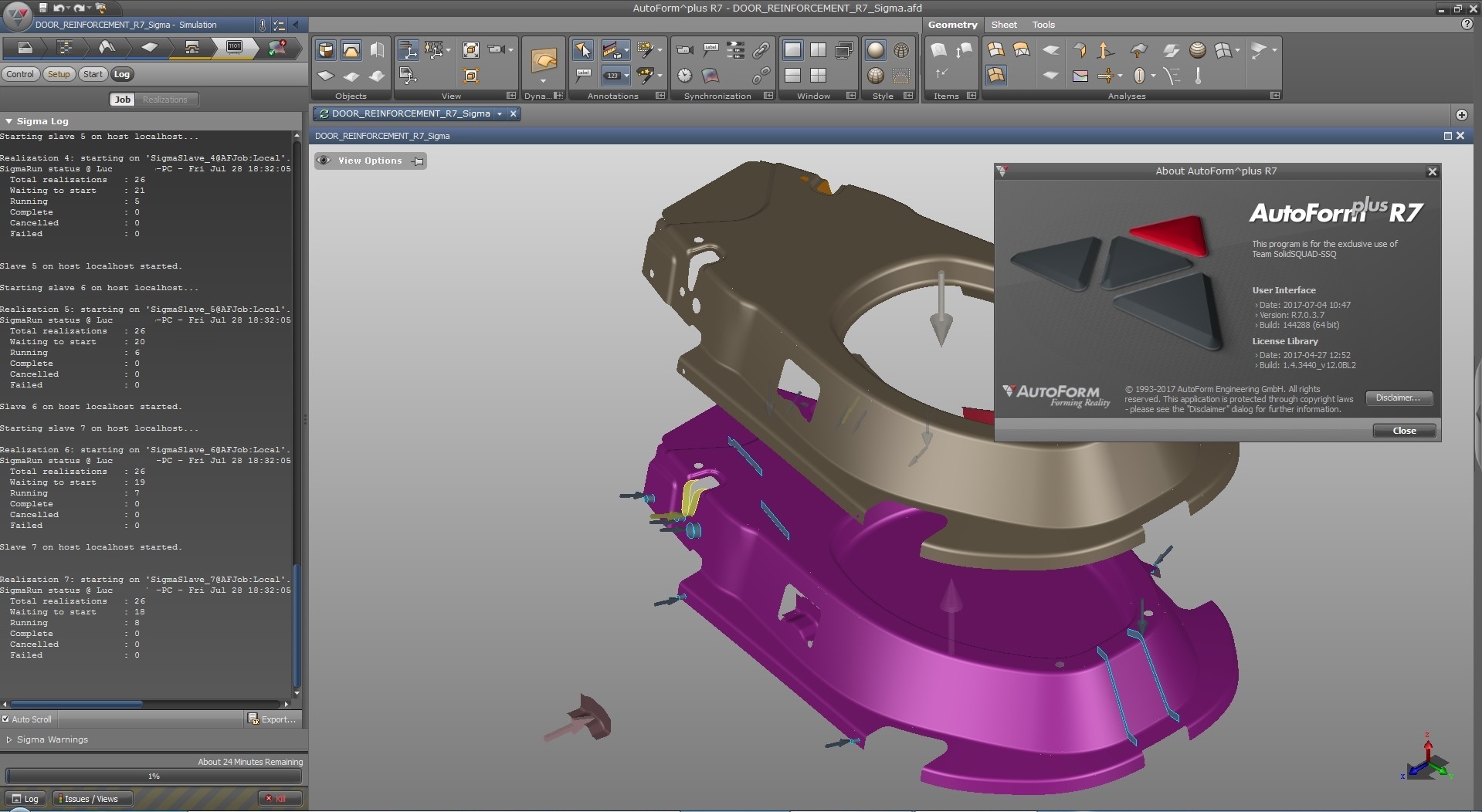Click the upward arrow draw-direction analysis icon

tap(1105, 50)
